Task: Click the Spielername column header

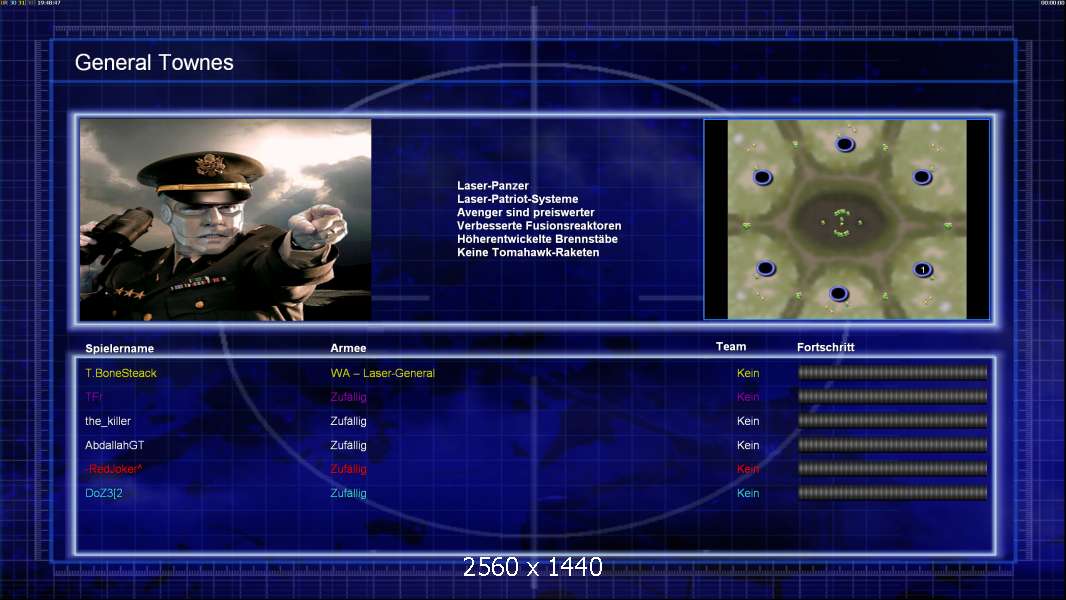Action: click(x=120, y=349)
